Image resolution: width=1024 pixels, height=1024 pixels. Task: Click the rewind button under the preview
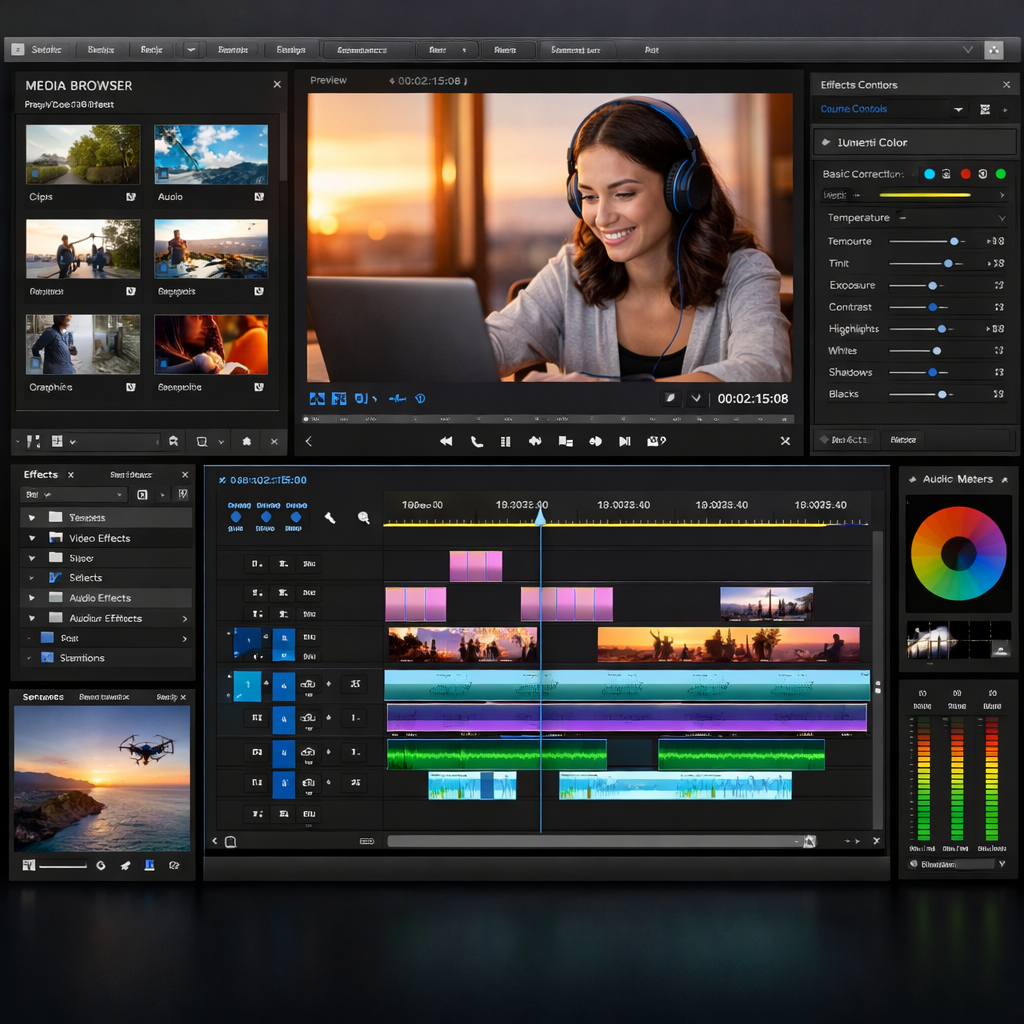point(446,441)
